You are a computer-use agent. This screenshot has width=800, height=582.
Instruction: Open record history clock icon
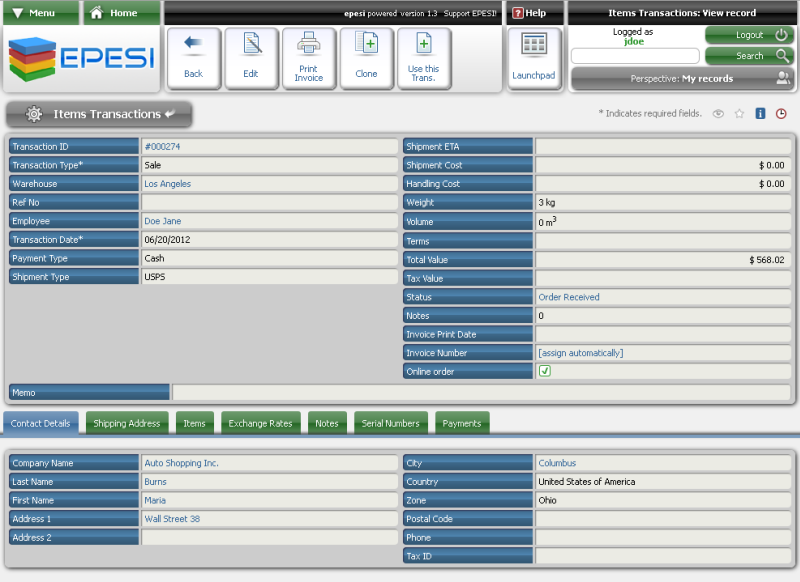pyautogui.click(x=781, y=114)
